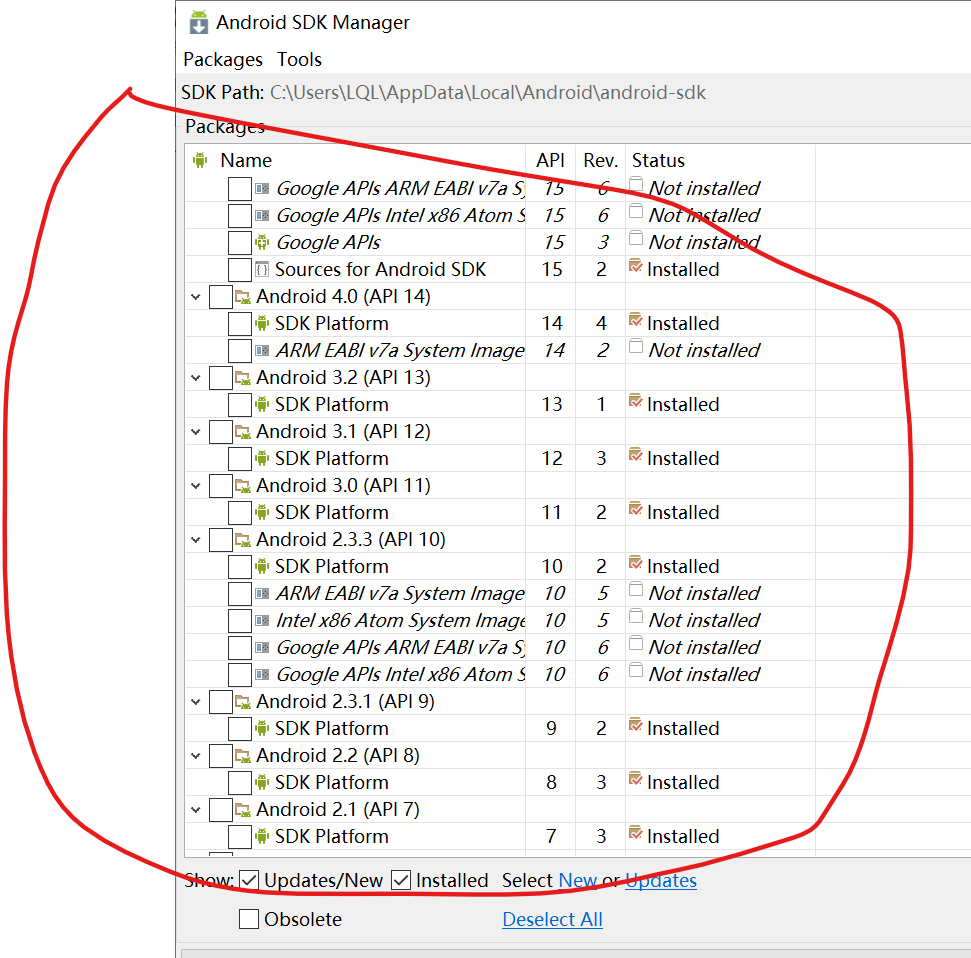Click Android icon of SDK Platform API 12

click(x=262, y=458)
